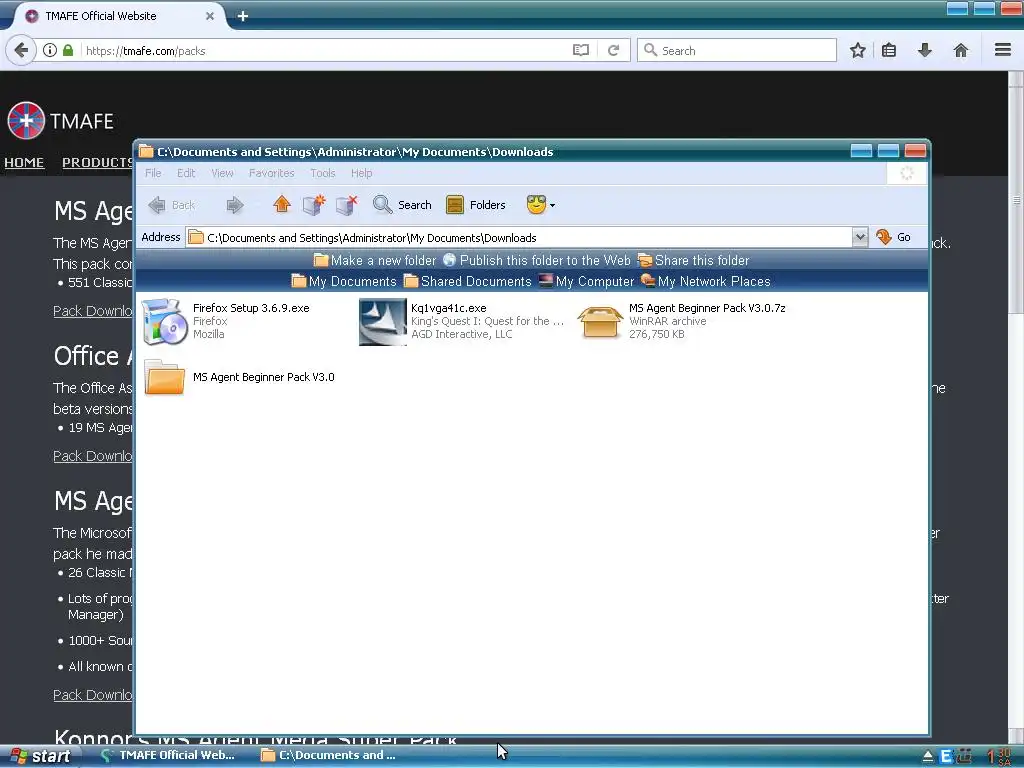Open My Computer shortcut

pos(586,281)
